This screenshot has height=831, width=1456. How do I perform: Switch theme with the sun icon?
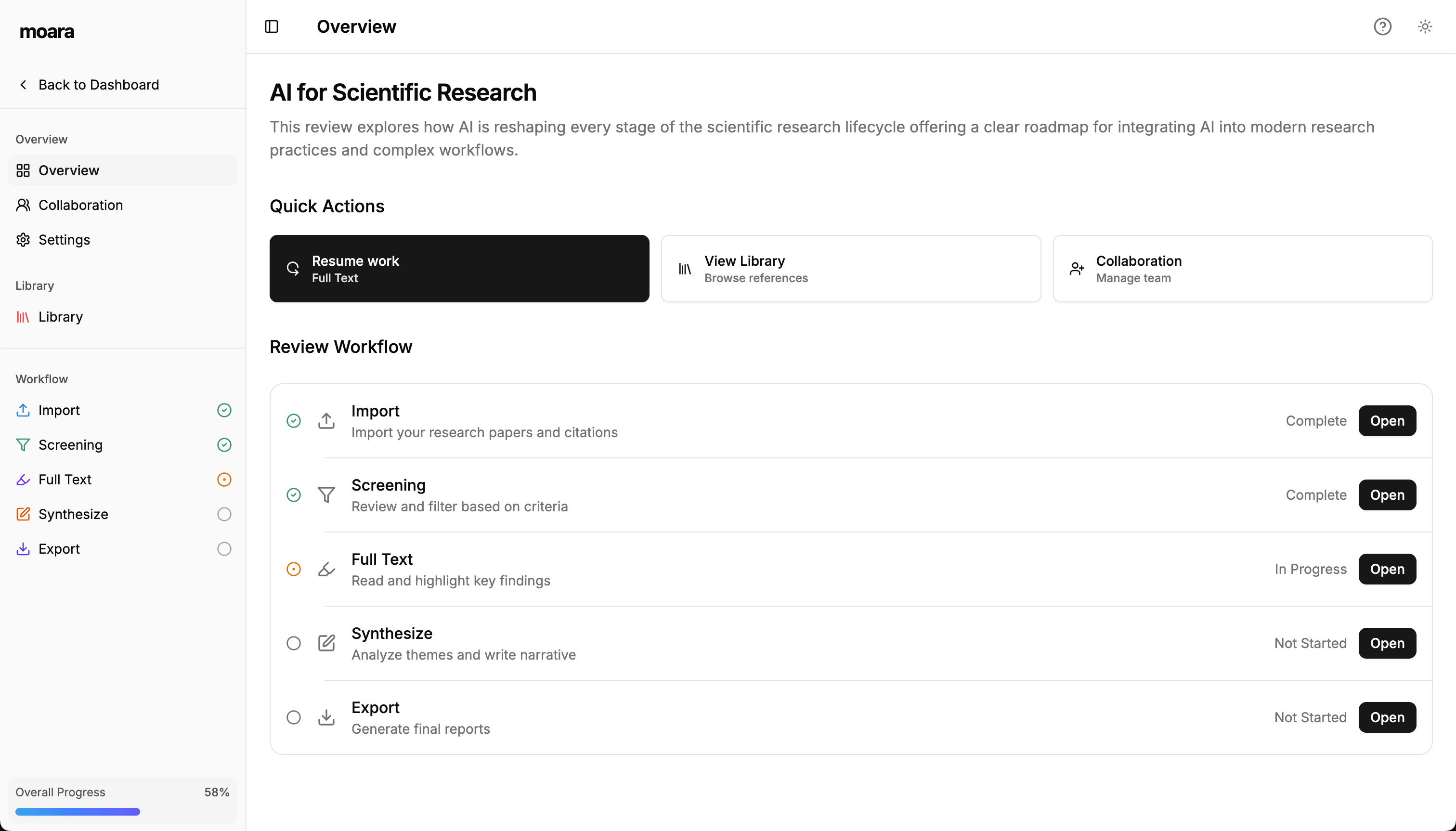tap(1425, 26)
